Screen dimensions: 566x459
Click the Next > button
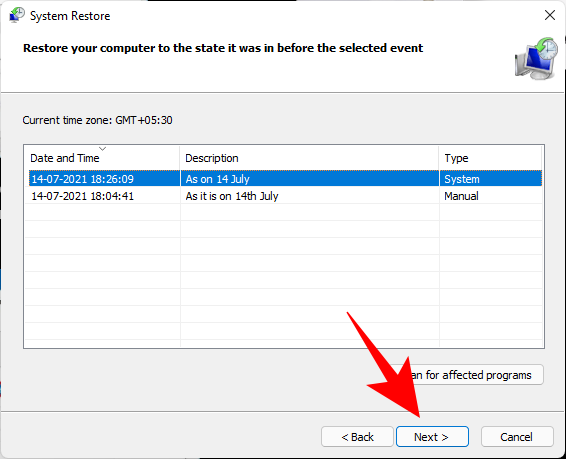(432, 437)
